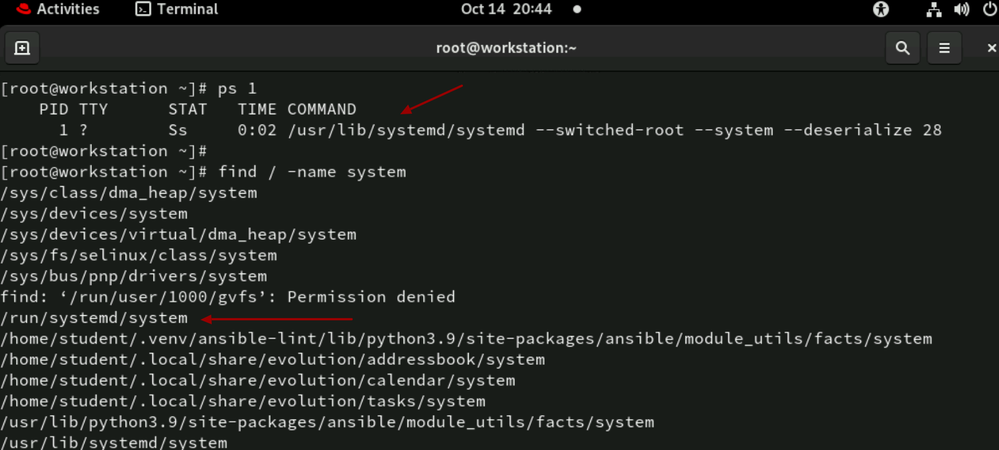The width and height of the screenshot is (999, 450).
Task: Open a new terminal tab
Action: [22, 48]
